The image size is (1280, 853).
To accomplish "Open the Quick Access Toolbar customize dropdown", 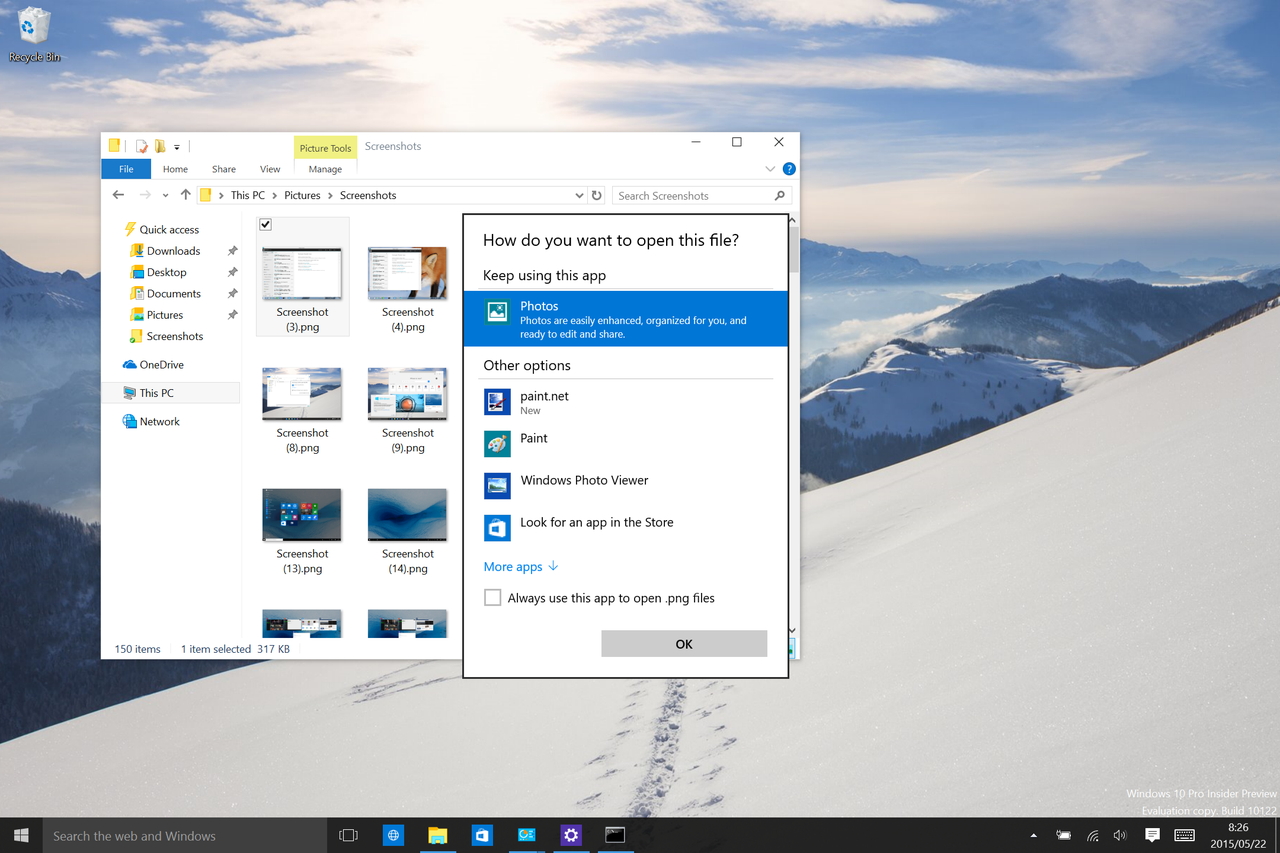I will pos(177,147).
